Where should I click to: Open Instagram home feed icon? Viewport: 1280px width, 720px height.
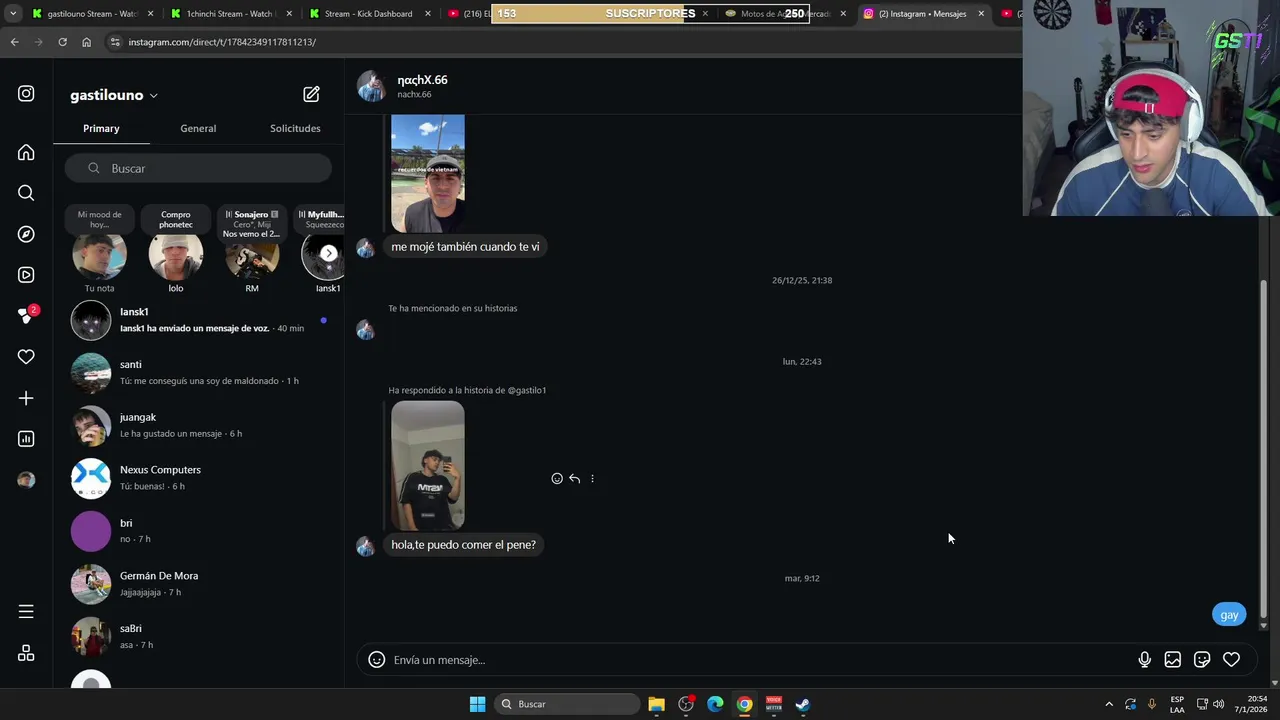(26, 152)
